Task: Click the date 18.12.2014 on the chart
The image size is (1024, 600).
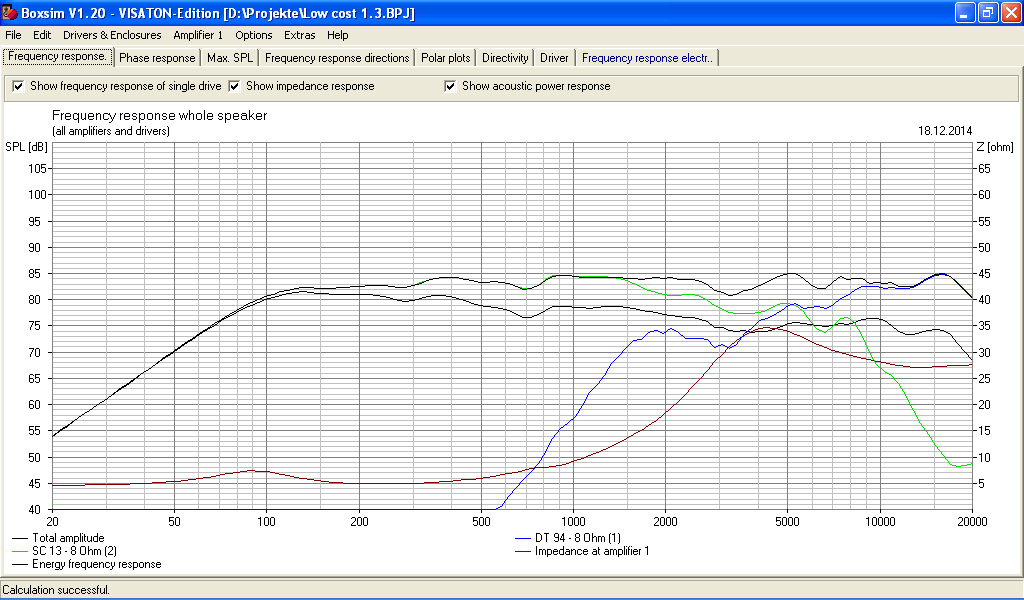Action: tap(945, 131)
